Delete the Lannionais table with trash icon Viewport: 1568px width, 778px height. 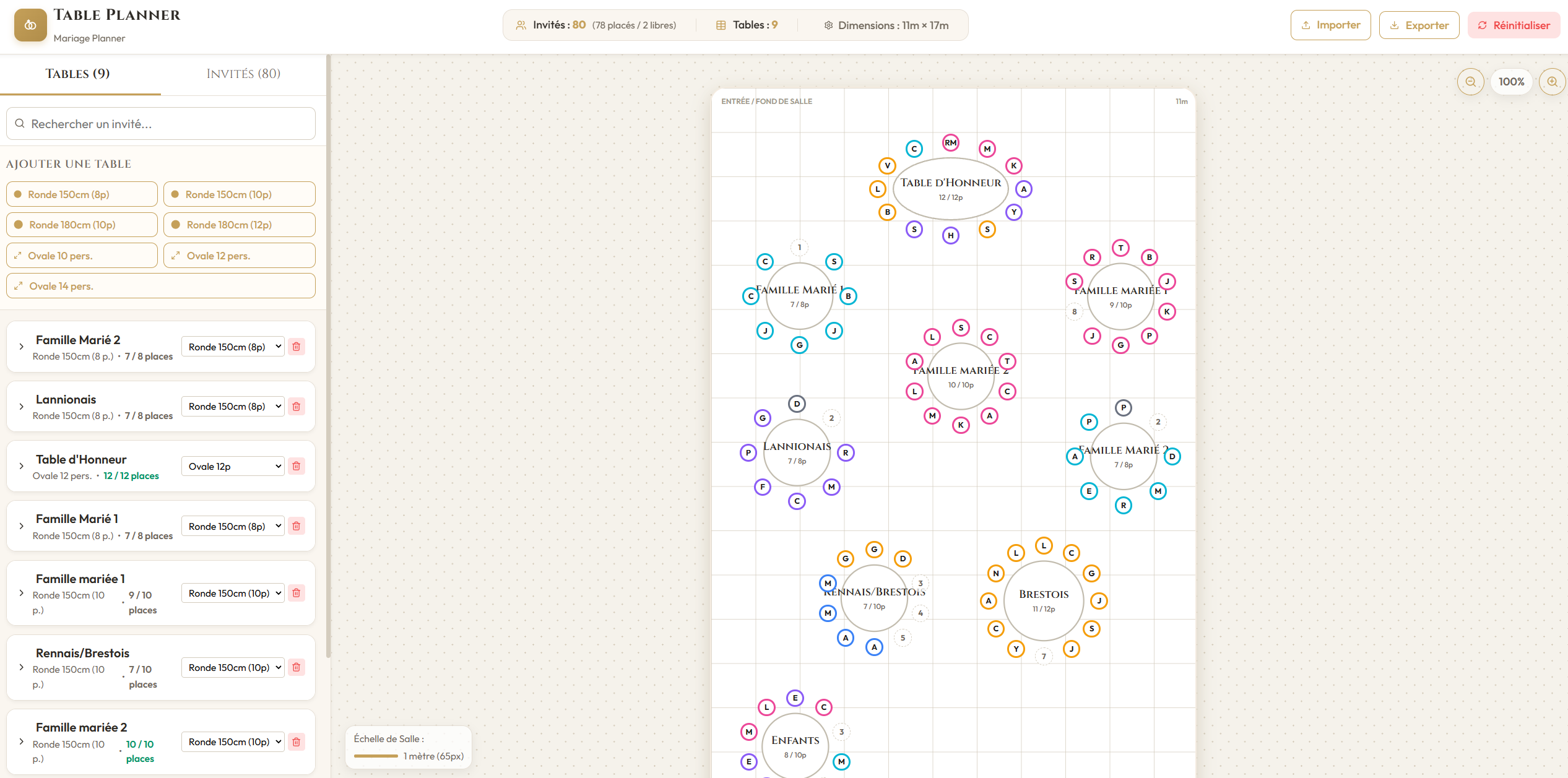coord(297,407)
